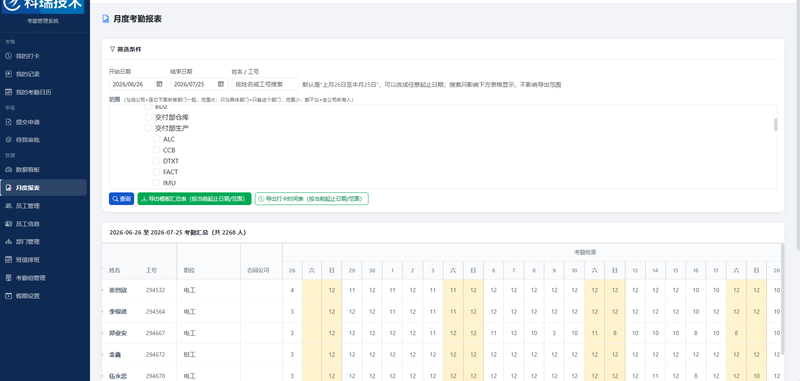
Task: Click the calendar icon beside 我的考勤日历
Action: 8,92
